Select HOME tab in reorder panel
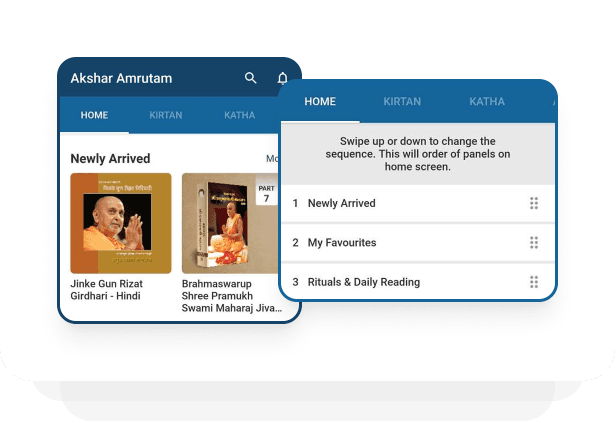 tap(320, 101)
